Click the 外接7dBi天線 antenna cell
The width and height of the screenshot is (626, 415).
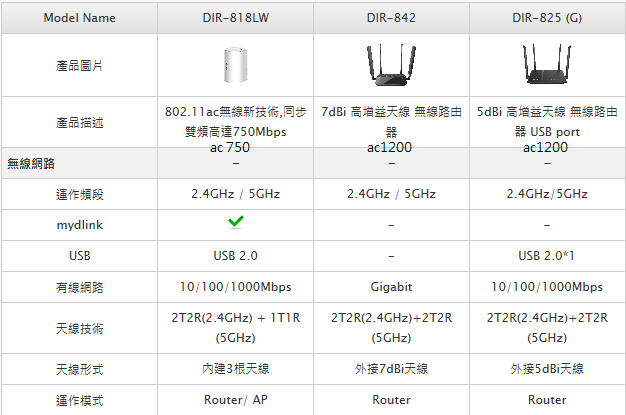coord(390,369)
